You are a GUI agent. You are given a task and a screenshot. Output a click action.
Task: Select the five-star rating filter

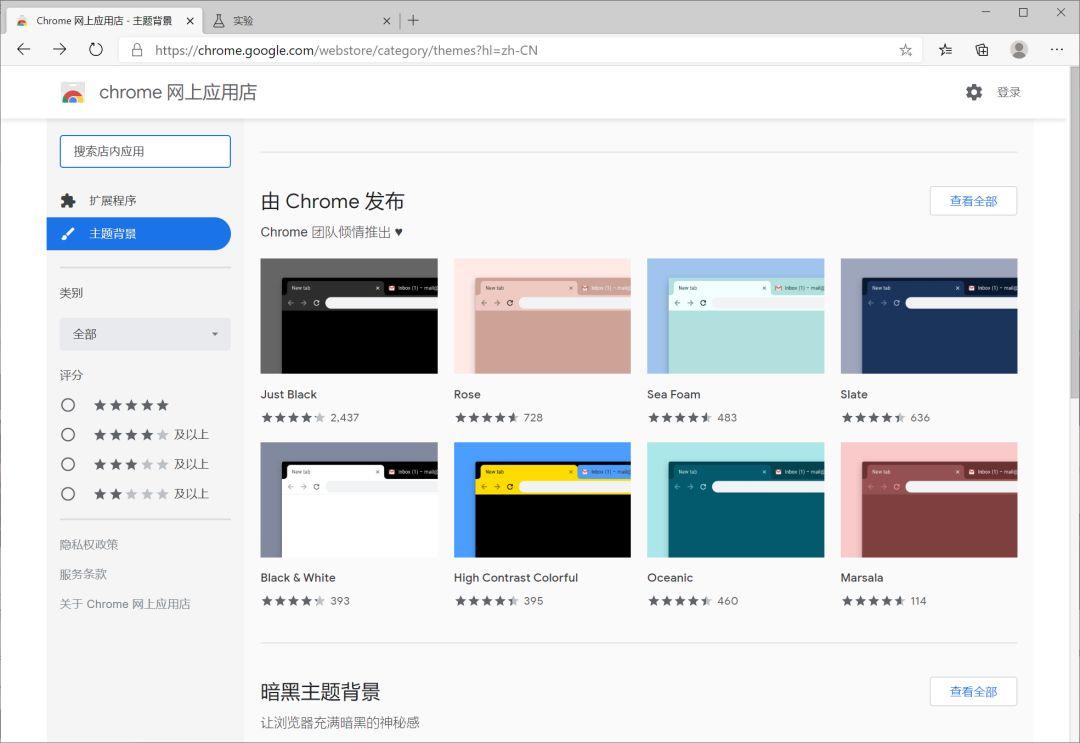click(x=68, y=405)
